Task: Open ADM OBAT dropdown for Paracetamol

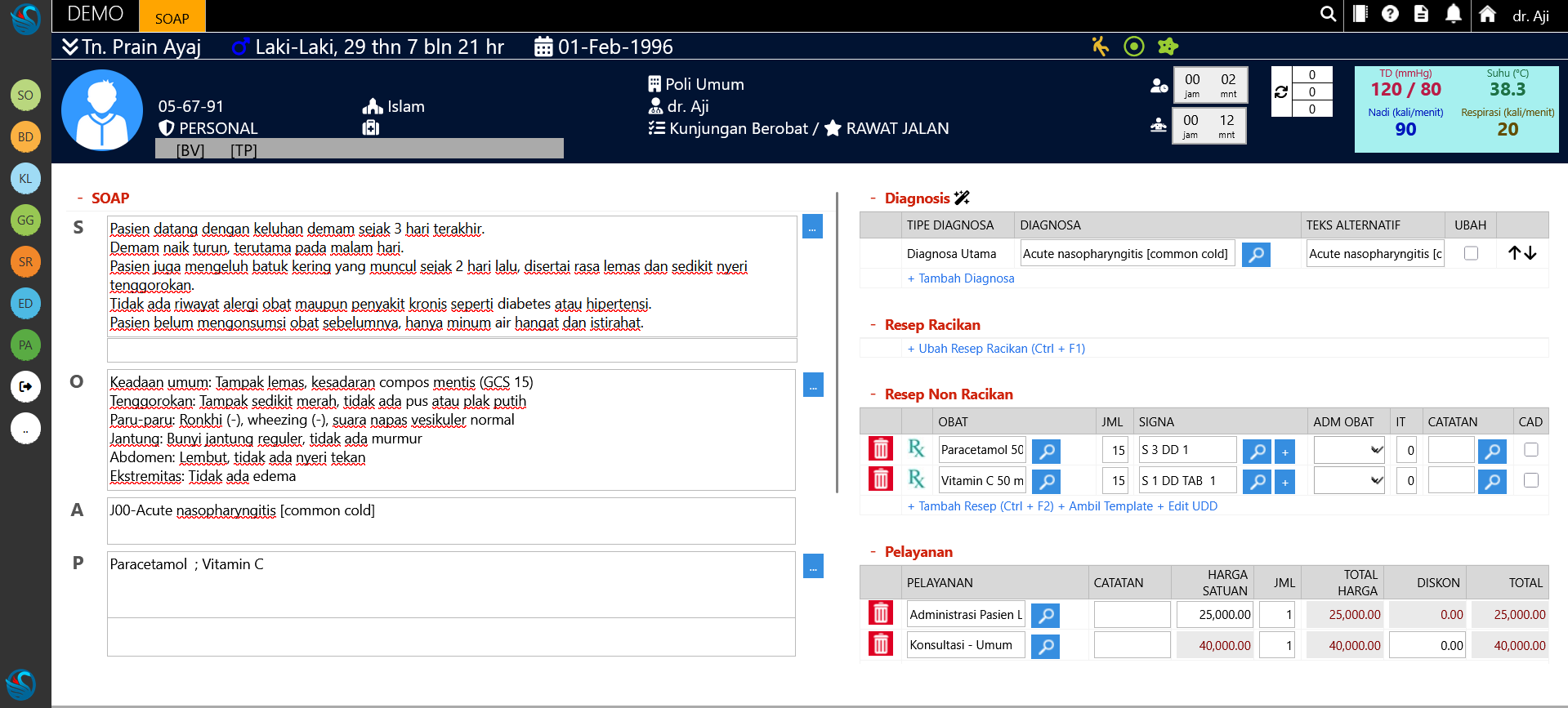Action: point(1349,449)
